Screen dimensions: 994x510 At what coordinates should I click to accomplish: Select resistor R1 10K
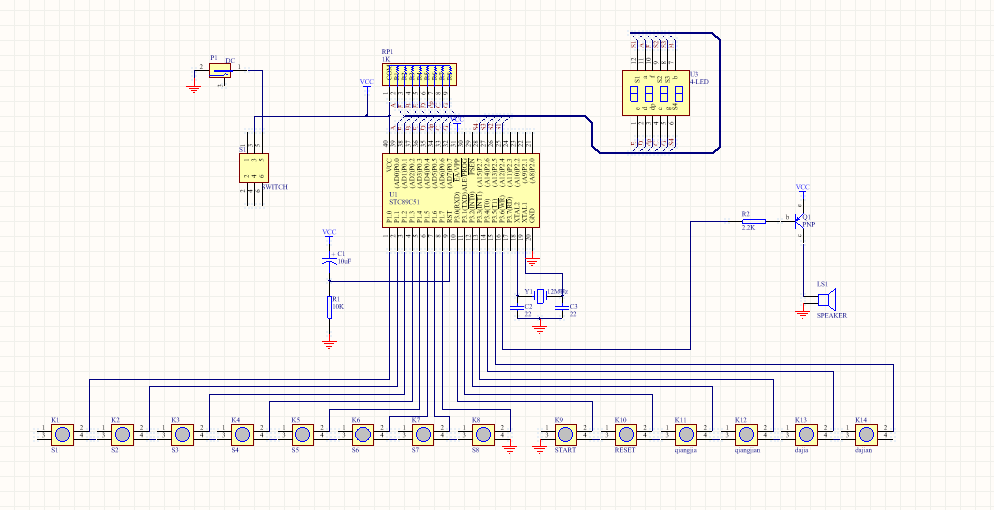pos(329,307)
